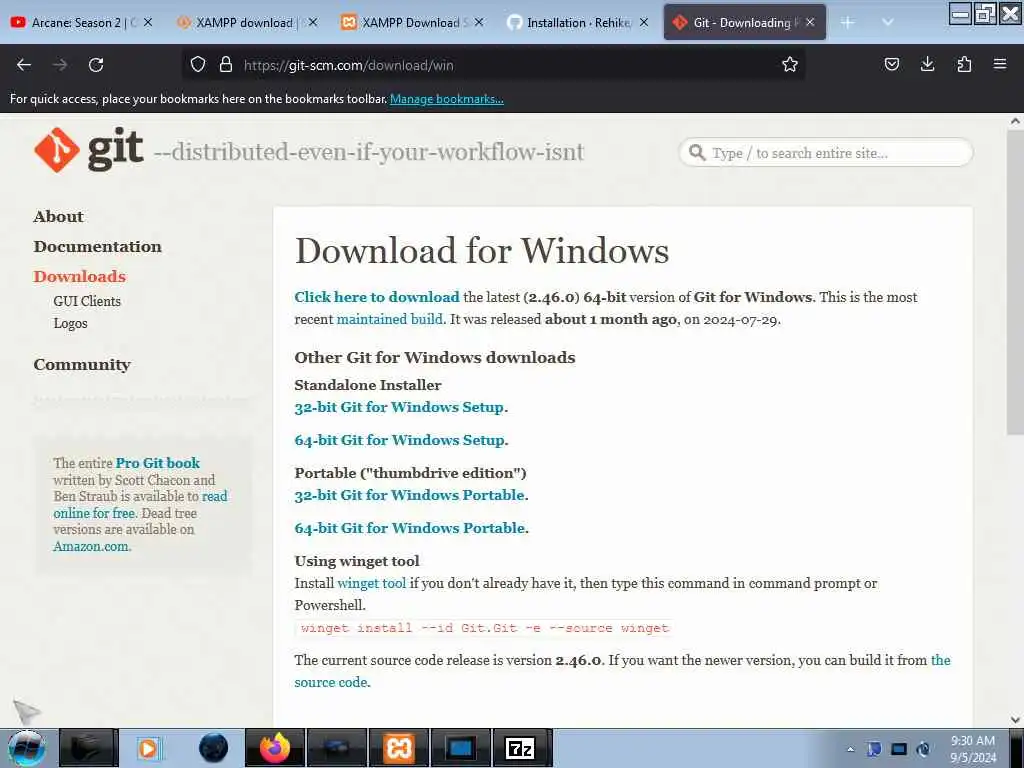Screen dimensions: 1024x768
Task: Click the scrollbar down arrow
Action: tap(1015, 720)
